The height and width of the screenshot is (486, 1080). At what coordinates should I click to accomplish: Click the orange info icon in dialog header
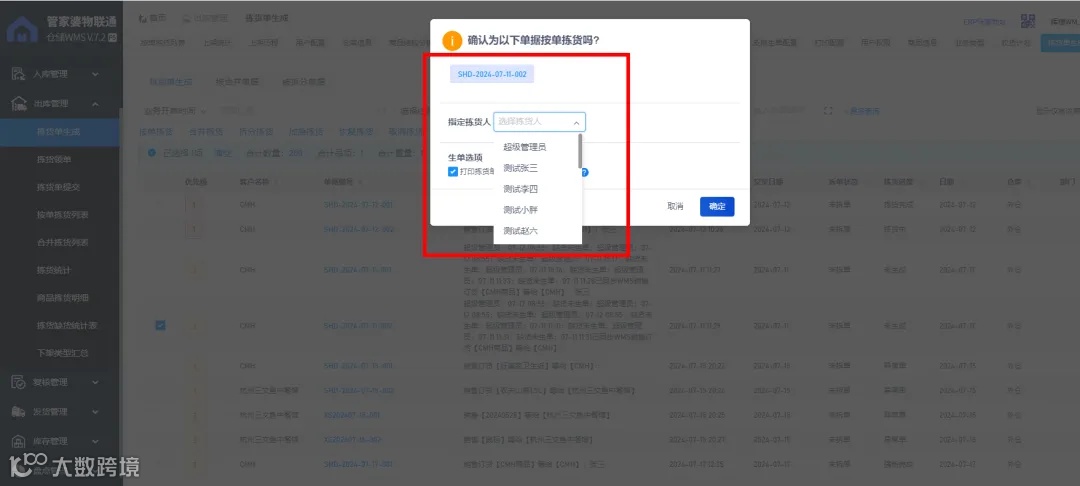click(x=452, y=41)
